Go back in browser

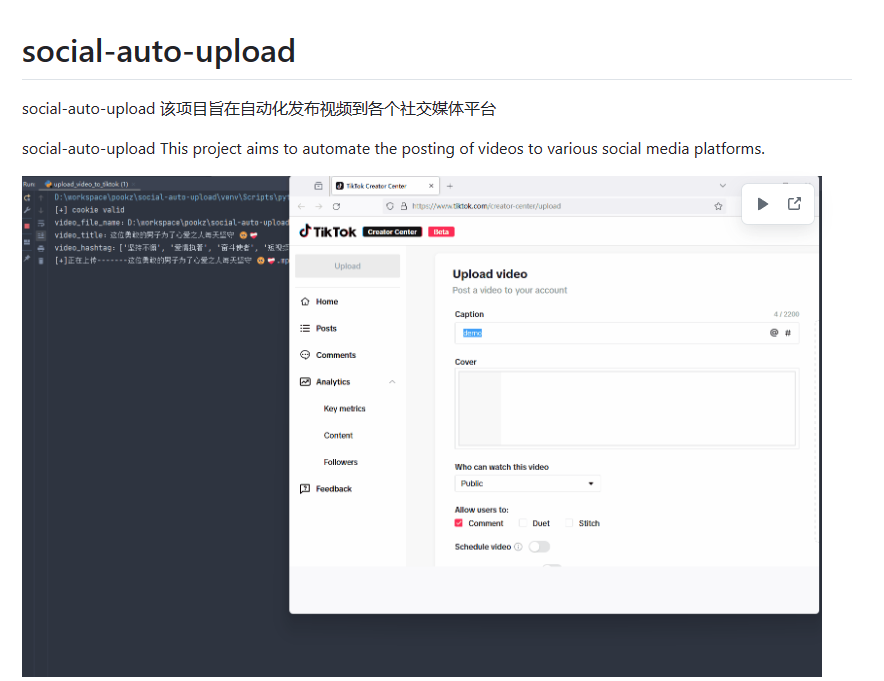(302, 206)
